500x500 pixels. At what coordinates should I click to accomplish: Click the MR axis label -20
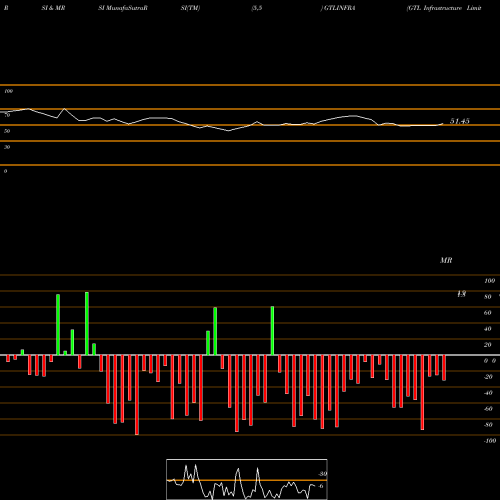(488, 377)
